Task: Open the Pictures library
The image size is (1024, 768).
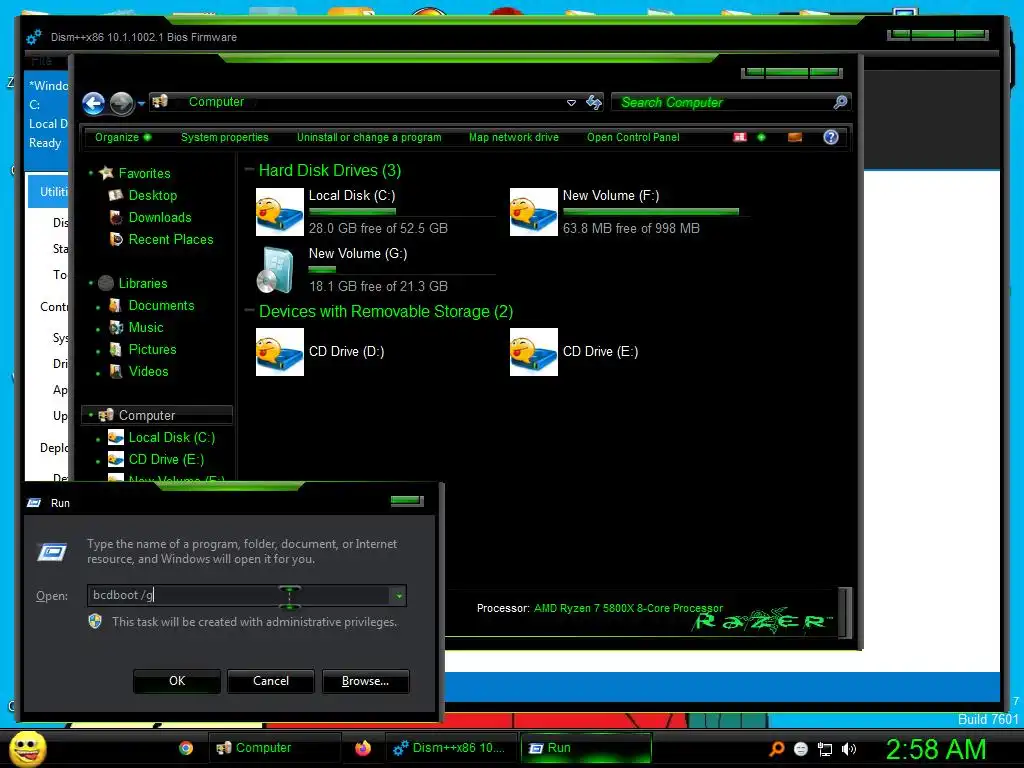Action: coord(152,349)
